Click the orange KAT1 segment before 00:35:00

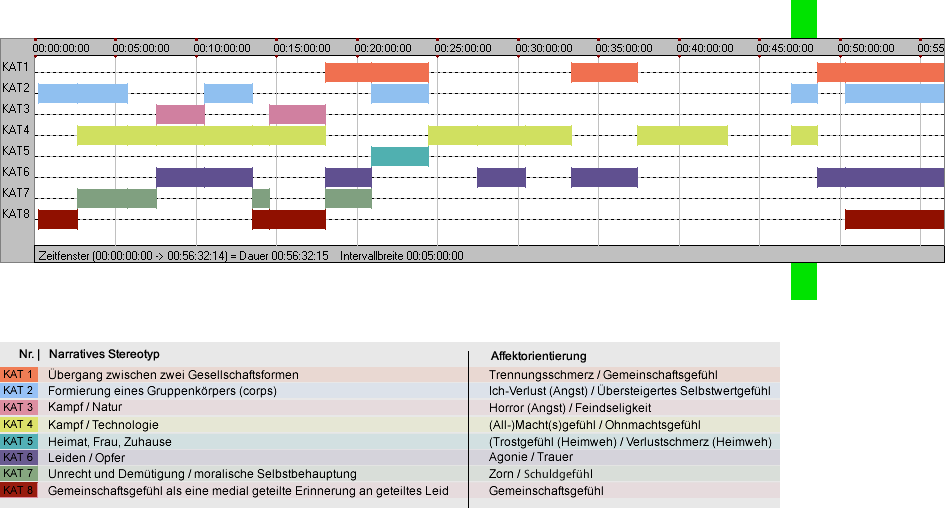(604, 72)
